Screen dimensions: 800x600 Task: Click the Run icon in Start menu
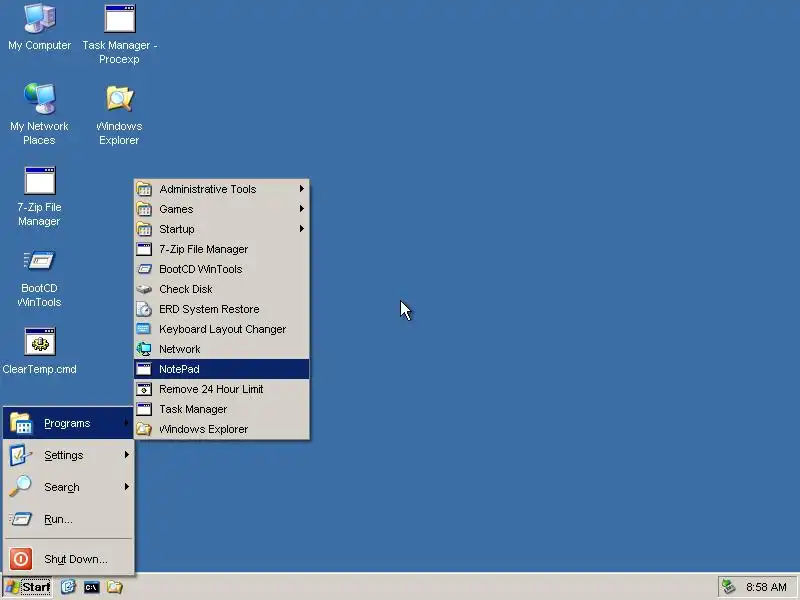[x=20, y=519]
